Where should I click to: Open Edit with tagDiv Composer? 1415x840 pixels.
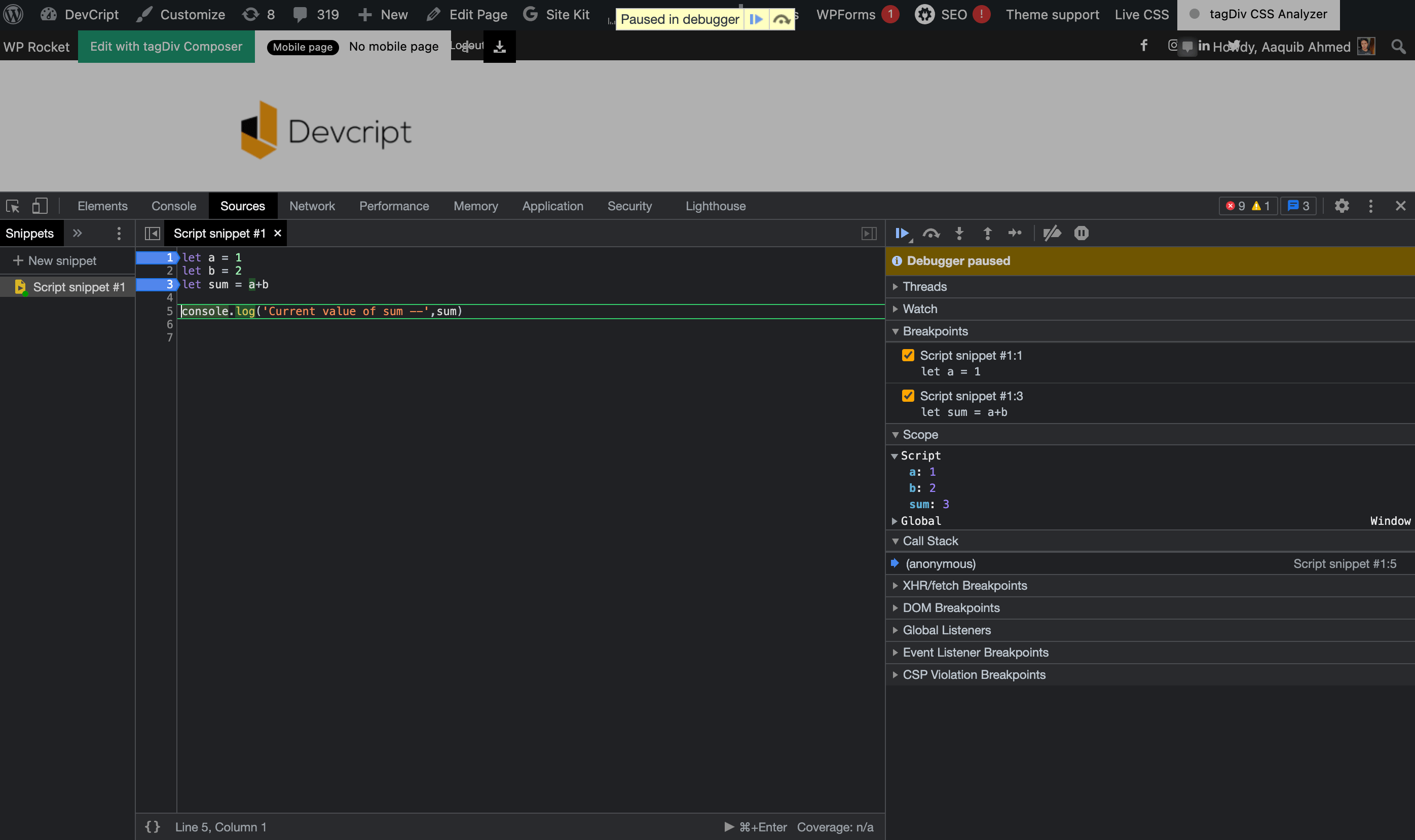click(166, 47)
